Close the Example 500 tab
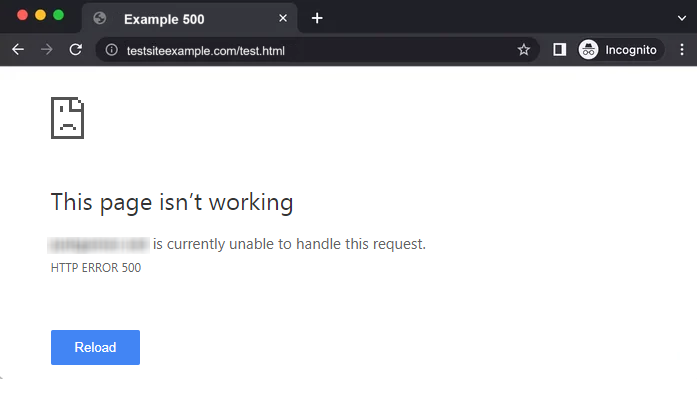The image size is (697, 400). pos(283,18)
